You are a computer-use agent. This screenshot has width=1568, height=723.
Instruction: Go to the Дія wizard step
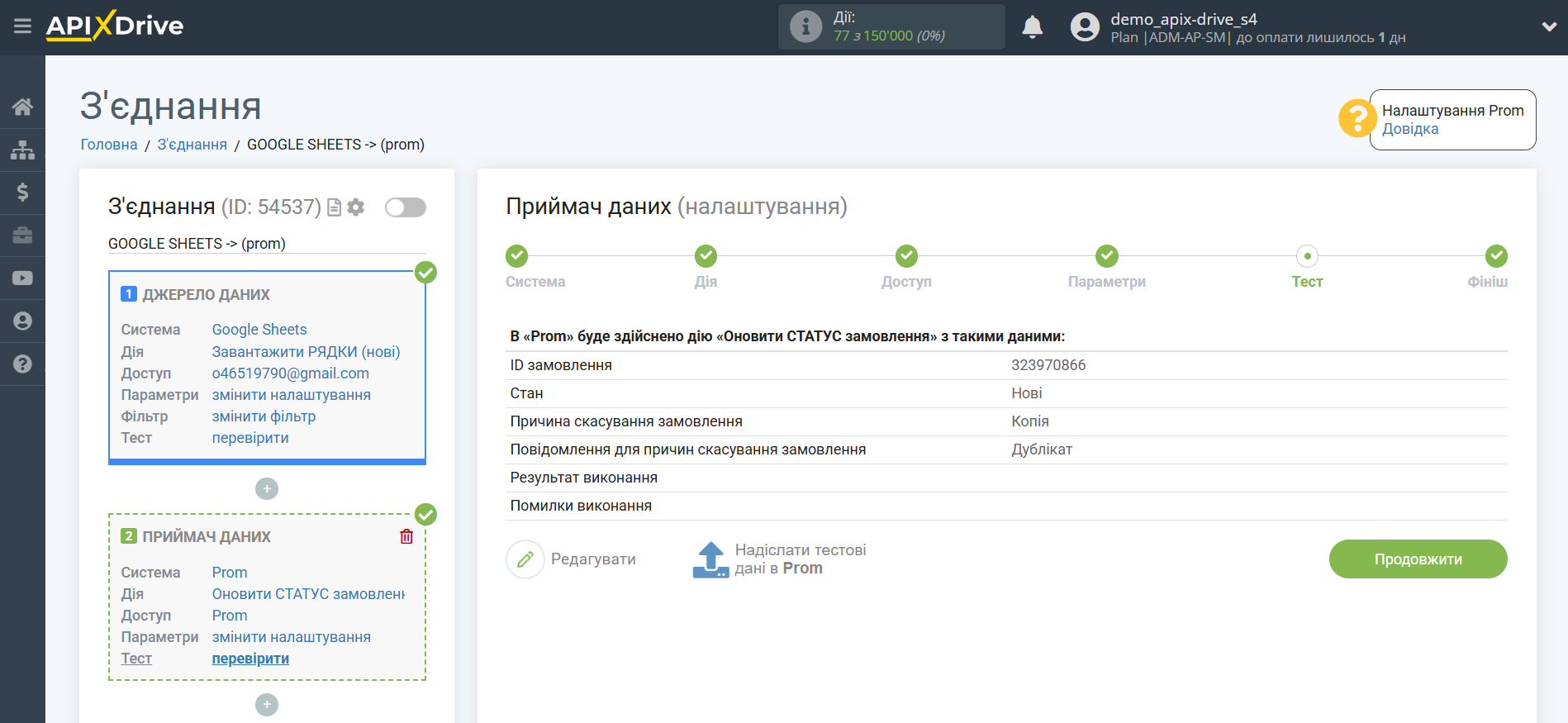click(706, 256)
